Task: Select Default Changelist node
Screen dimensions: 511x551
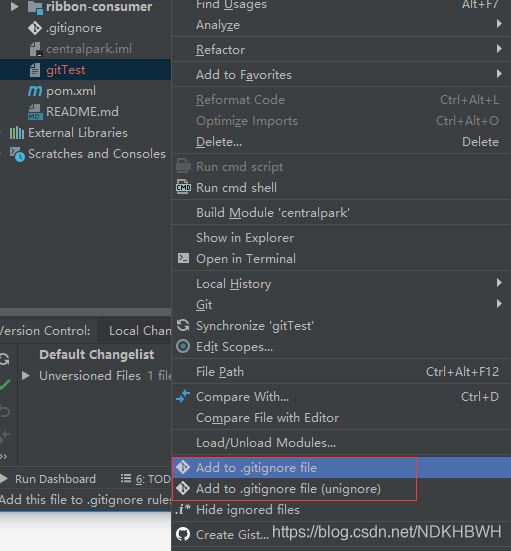Action: coord(97,355)
